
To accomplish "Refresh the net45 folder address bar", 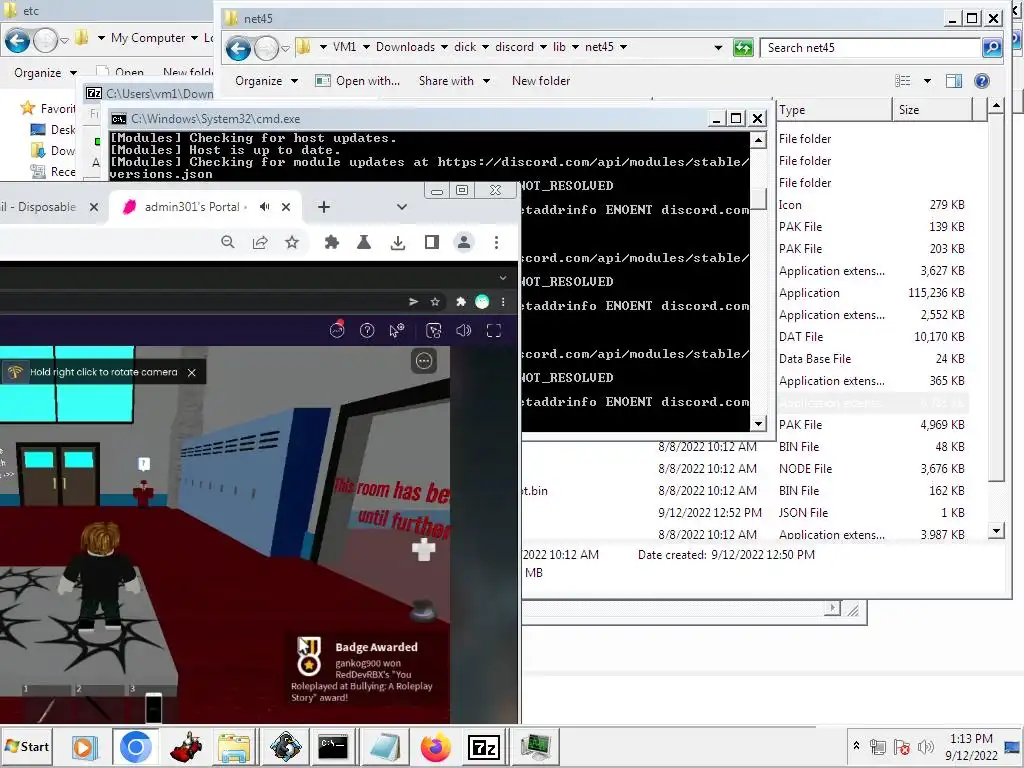I will (743, 48).
